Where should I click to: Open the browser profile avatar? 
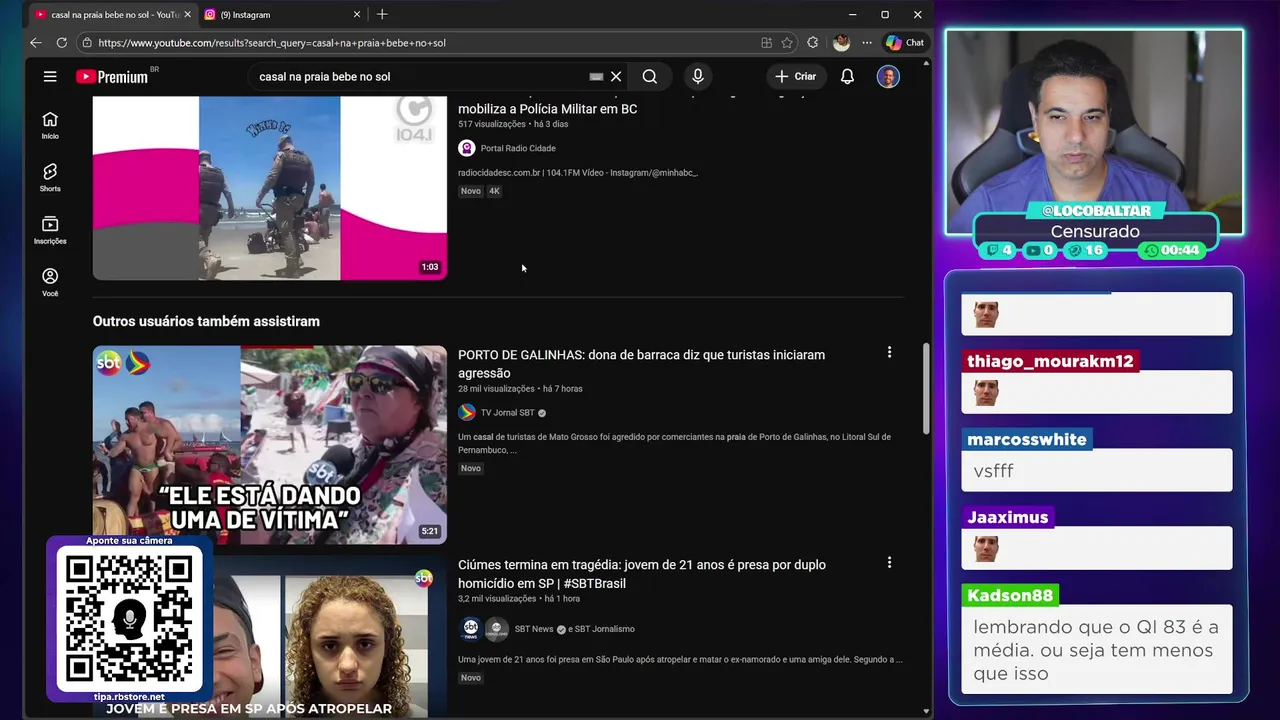pyautogui.click(x=841, y=43)
